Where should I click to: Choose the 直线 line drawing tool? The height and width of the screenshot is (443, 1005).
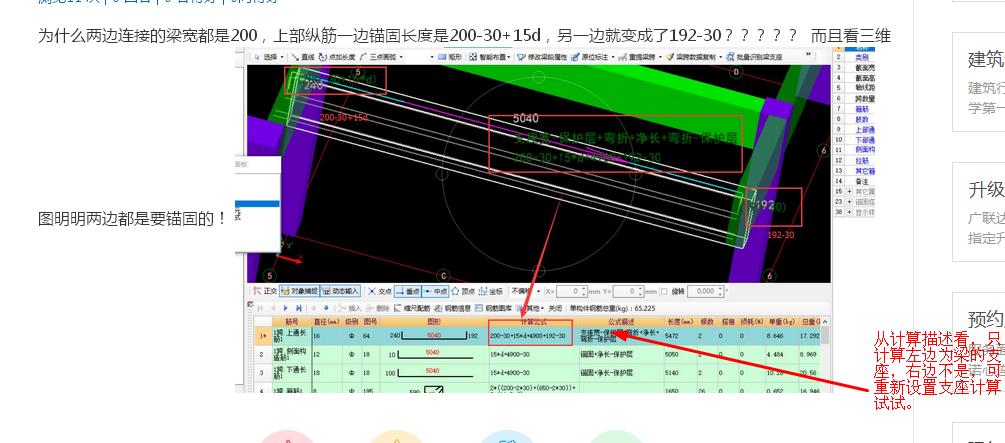coord(301,56)
